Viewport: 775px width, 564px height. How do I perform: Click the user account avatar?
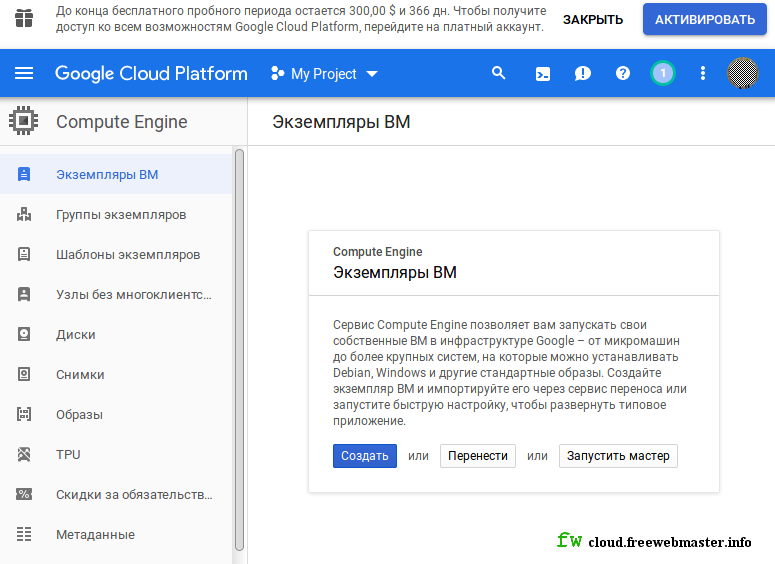click(x=742, y=73)
